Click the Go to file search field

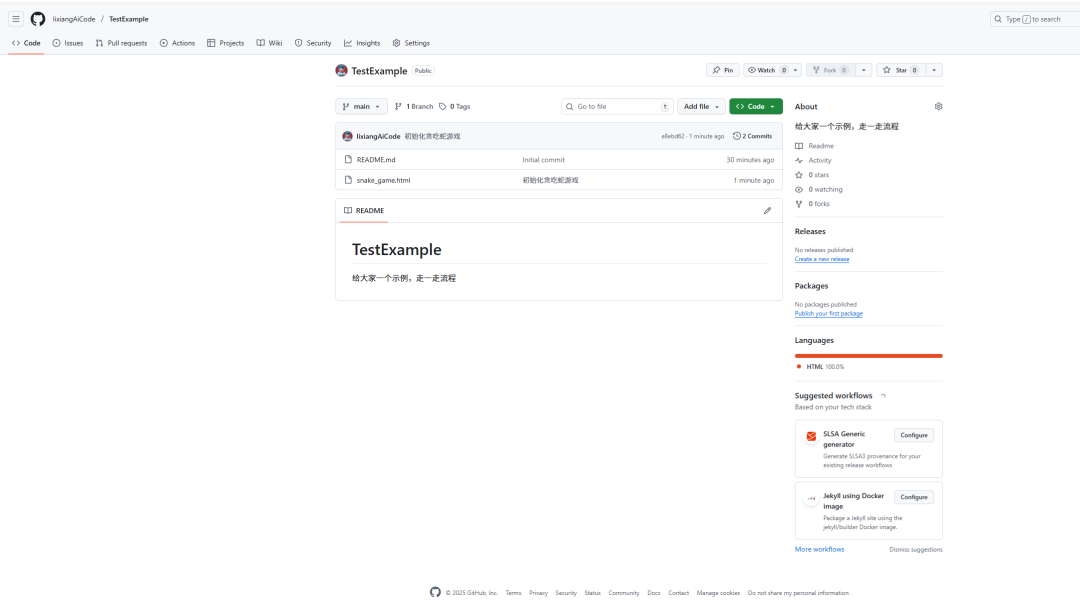click(615, 106)
